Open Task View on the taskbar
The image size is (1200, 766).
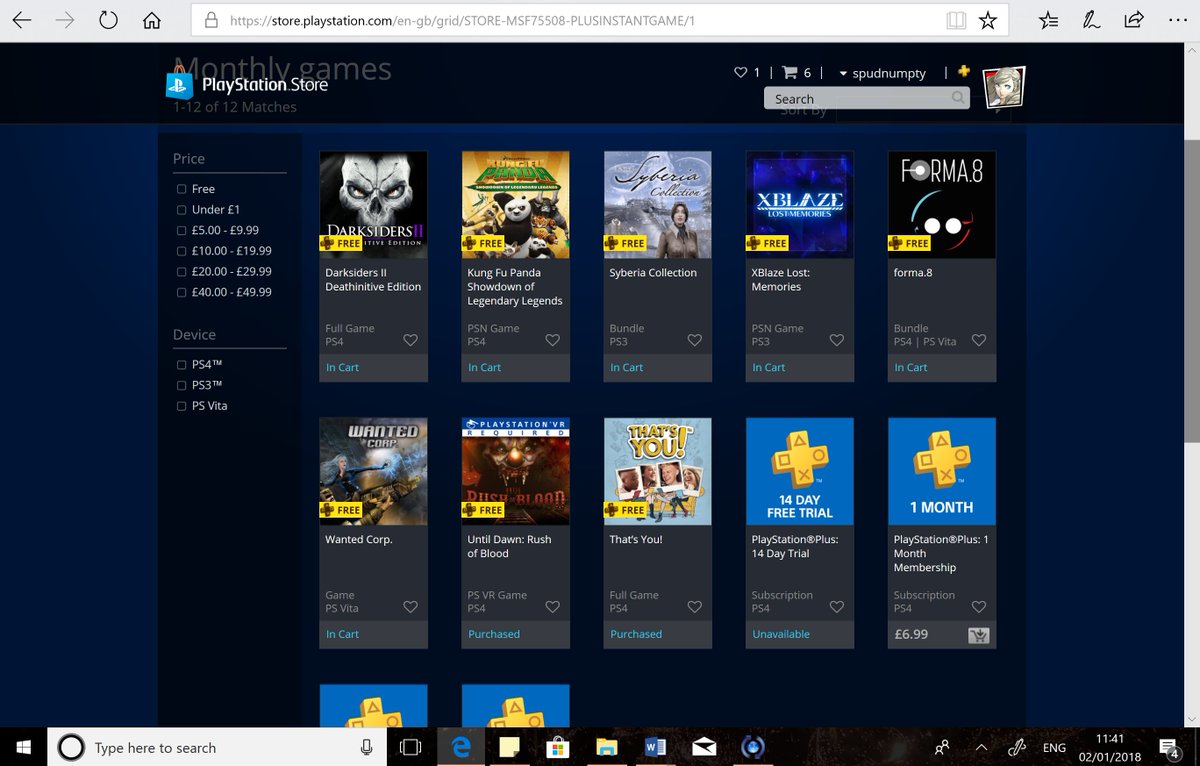tap(410, 747)
